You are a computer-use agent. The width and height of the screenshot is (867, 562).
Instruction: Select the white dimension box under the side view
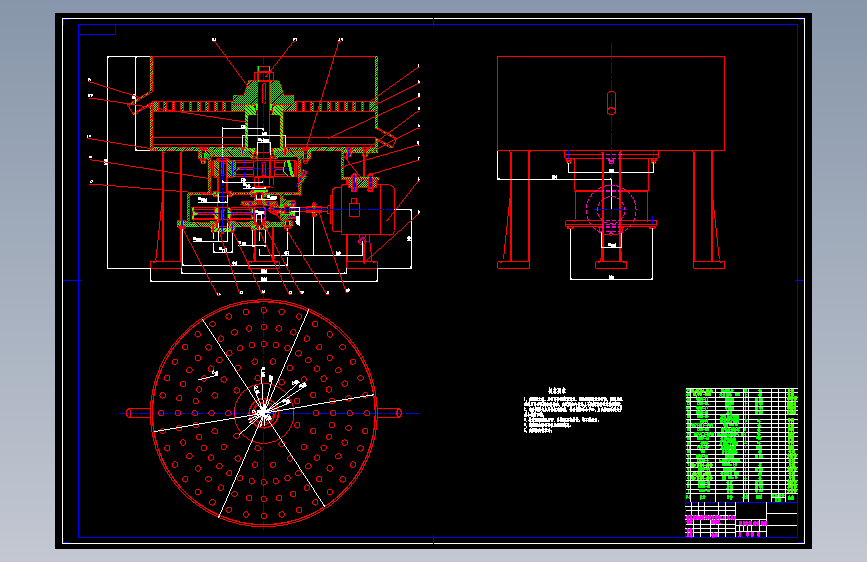(612, 252)
